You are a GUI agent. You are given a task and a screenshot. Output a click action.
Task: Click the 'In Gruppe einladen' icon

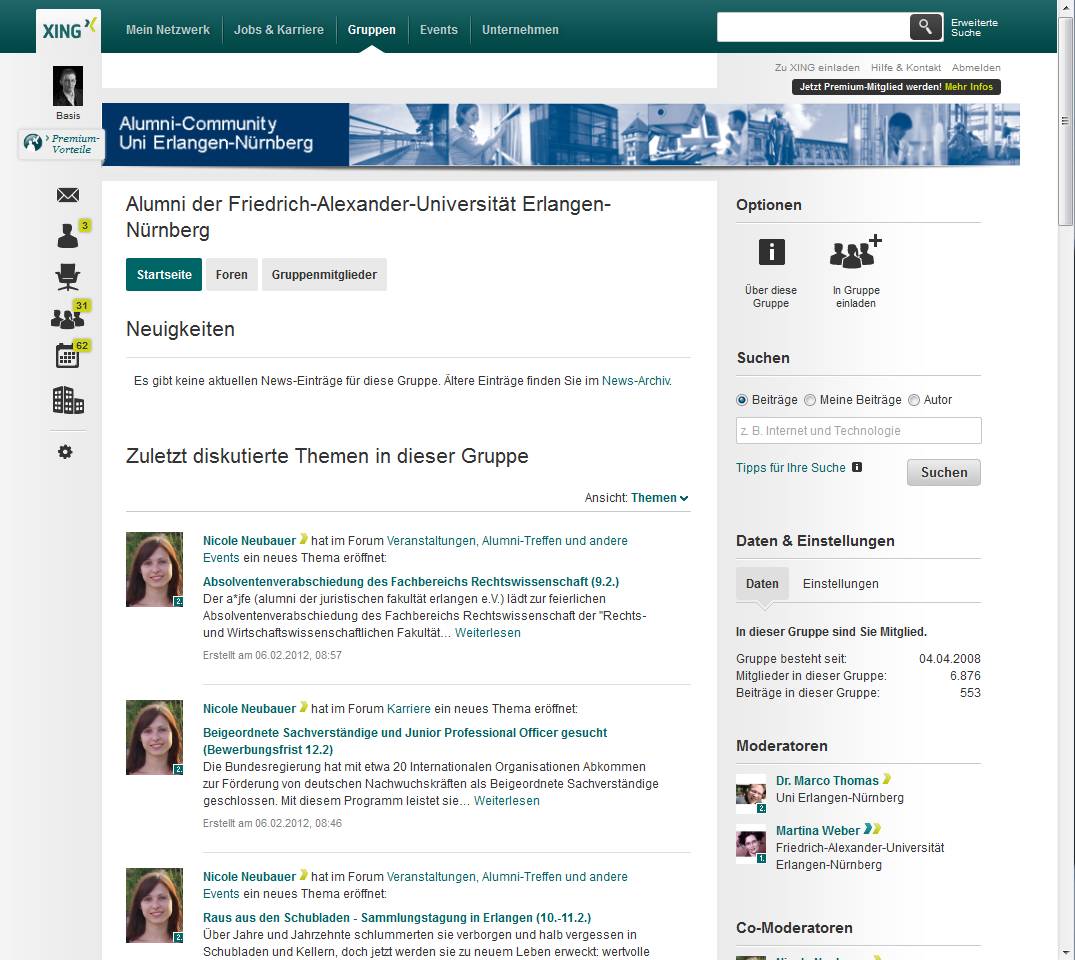click(856, 252)
